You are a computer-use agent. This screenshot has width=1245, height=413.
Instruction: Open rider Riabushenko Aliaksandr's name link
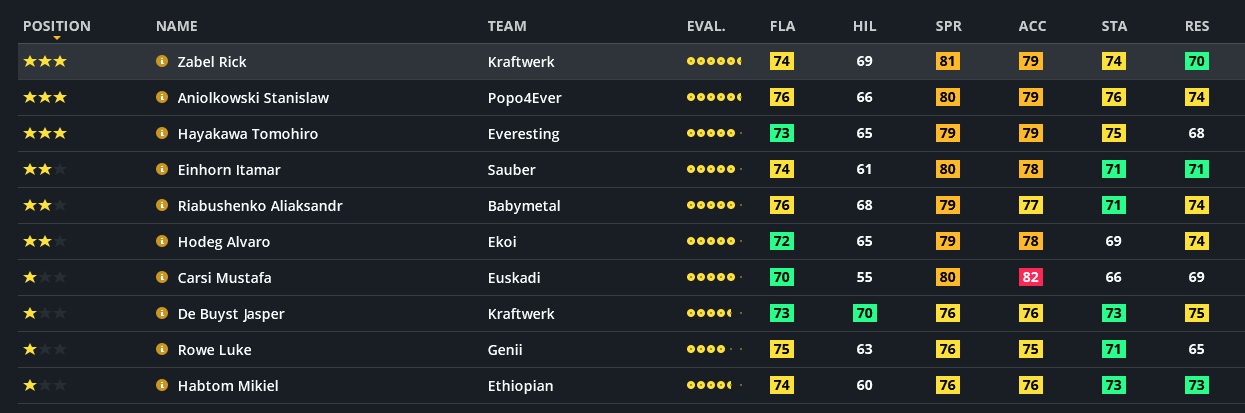pyautogui.click(x=260, y=205)
